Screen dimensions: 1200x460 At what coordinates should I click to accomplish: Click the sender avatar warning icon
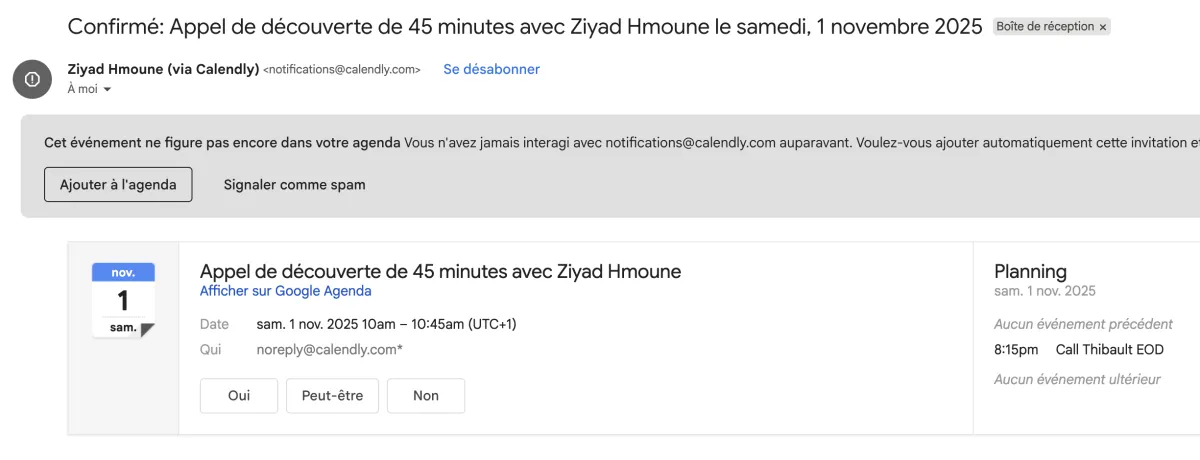32,78
